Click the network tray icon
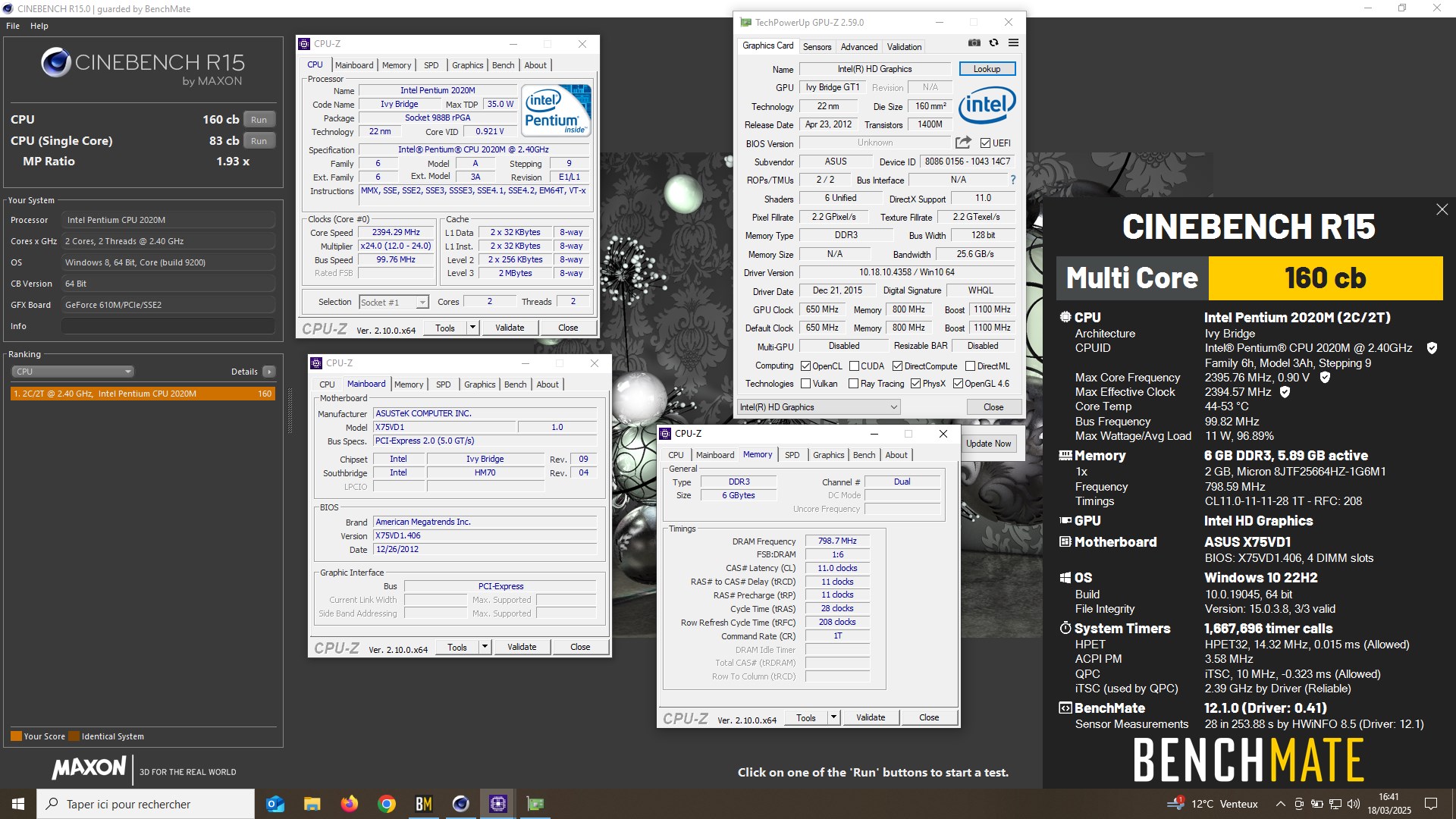This screenshot has height=819, width=1456. pyautogui.click(x=1335, y=804)
